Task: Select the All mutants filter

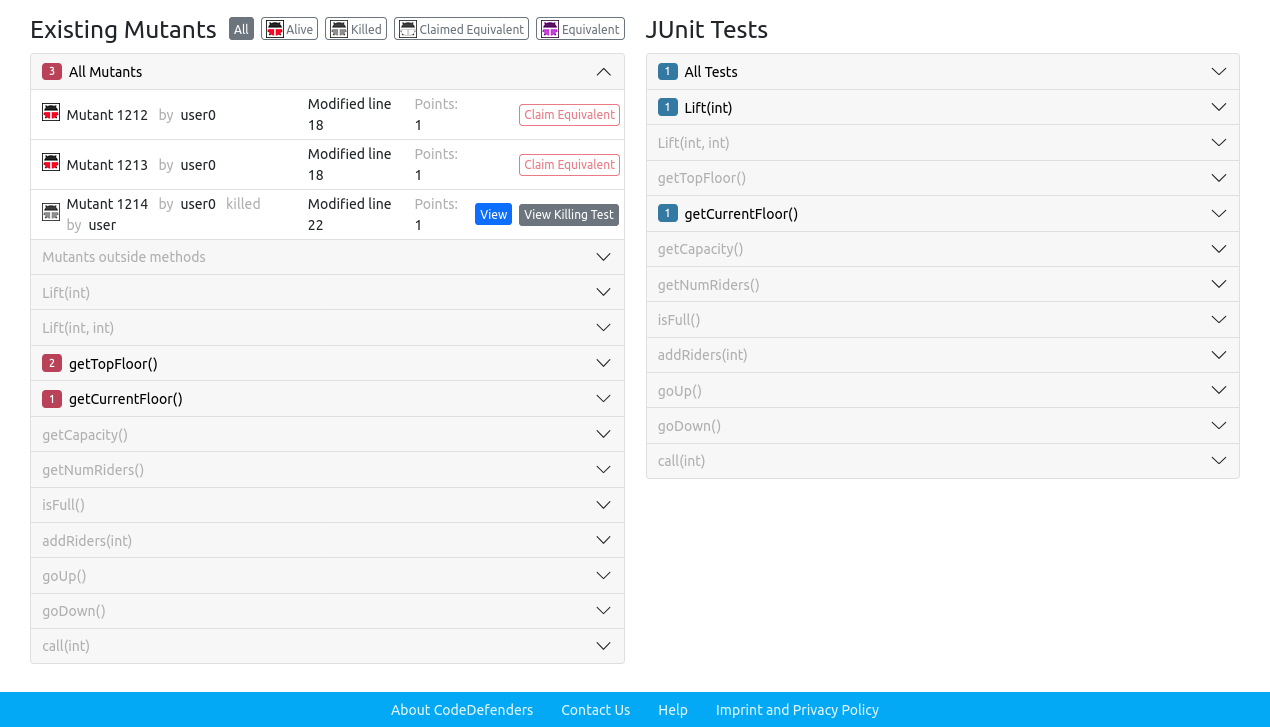Action: [x=241, y=30]
